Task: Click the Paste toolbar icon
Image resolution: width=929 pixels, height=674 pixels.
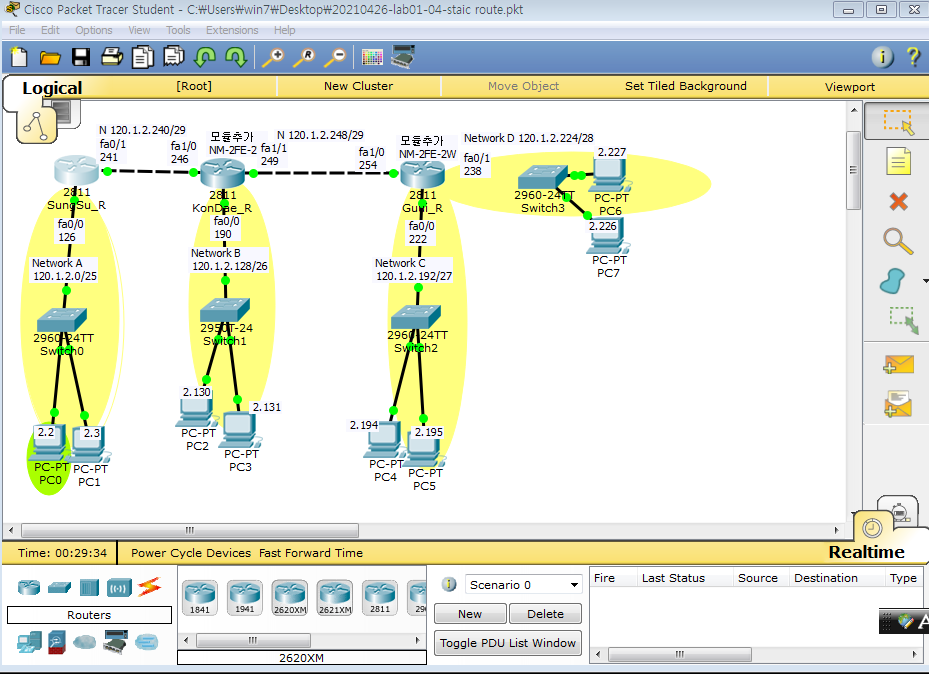Action: pyautogui.click(x=174, y=57)
